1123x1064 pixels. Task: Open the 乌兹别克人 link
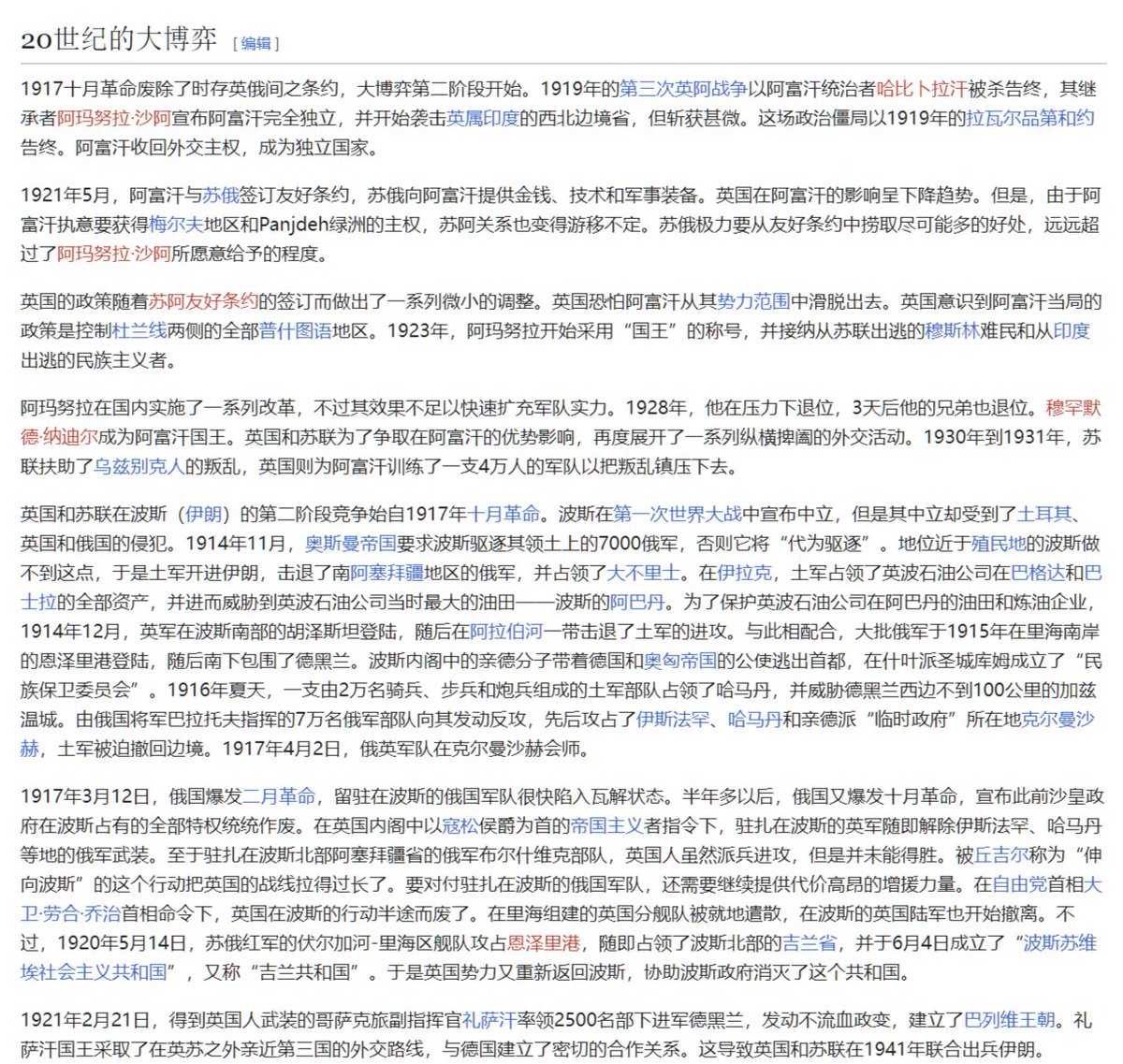pyautogui.click(x=139, y=465)
